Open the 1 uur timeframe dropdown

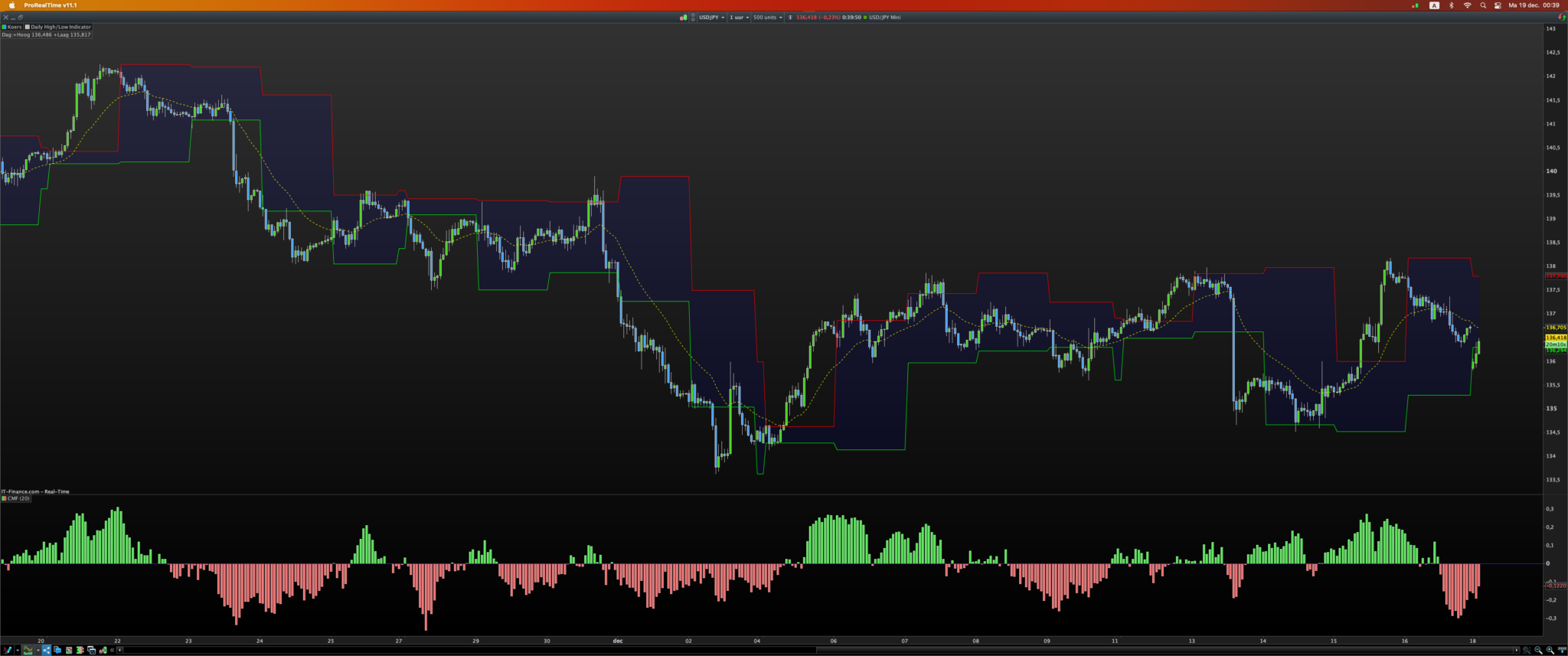[x=739, y=17]
